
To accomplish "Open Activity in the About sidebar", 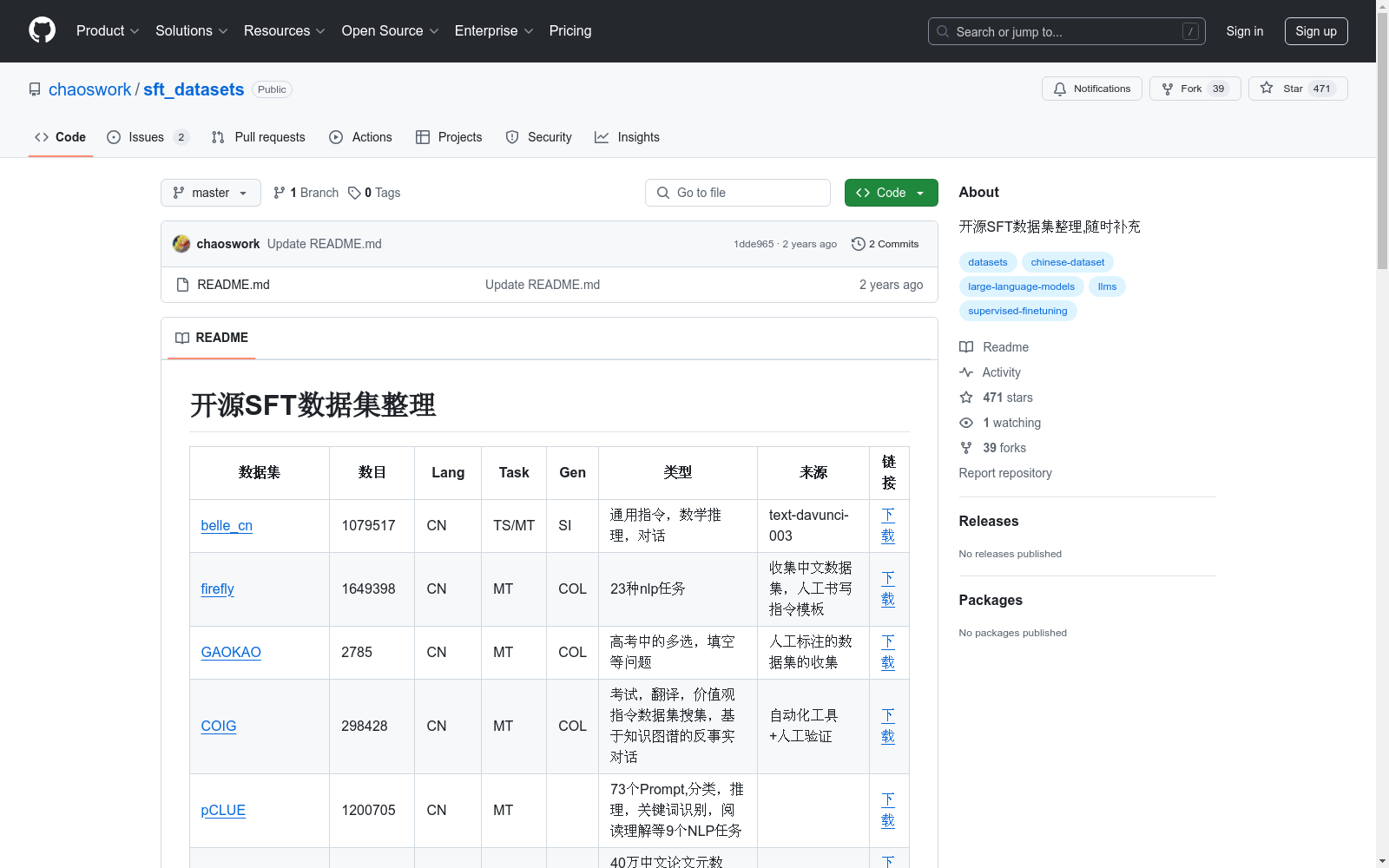I will pos(991,372).
